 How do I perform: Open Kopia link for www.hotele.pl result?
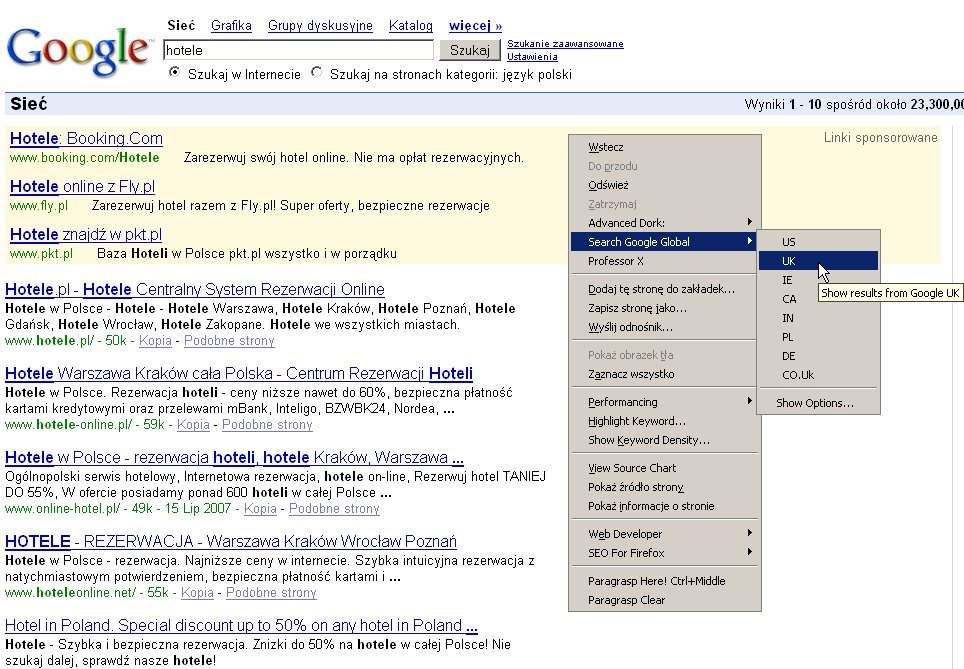pos(155,341)
